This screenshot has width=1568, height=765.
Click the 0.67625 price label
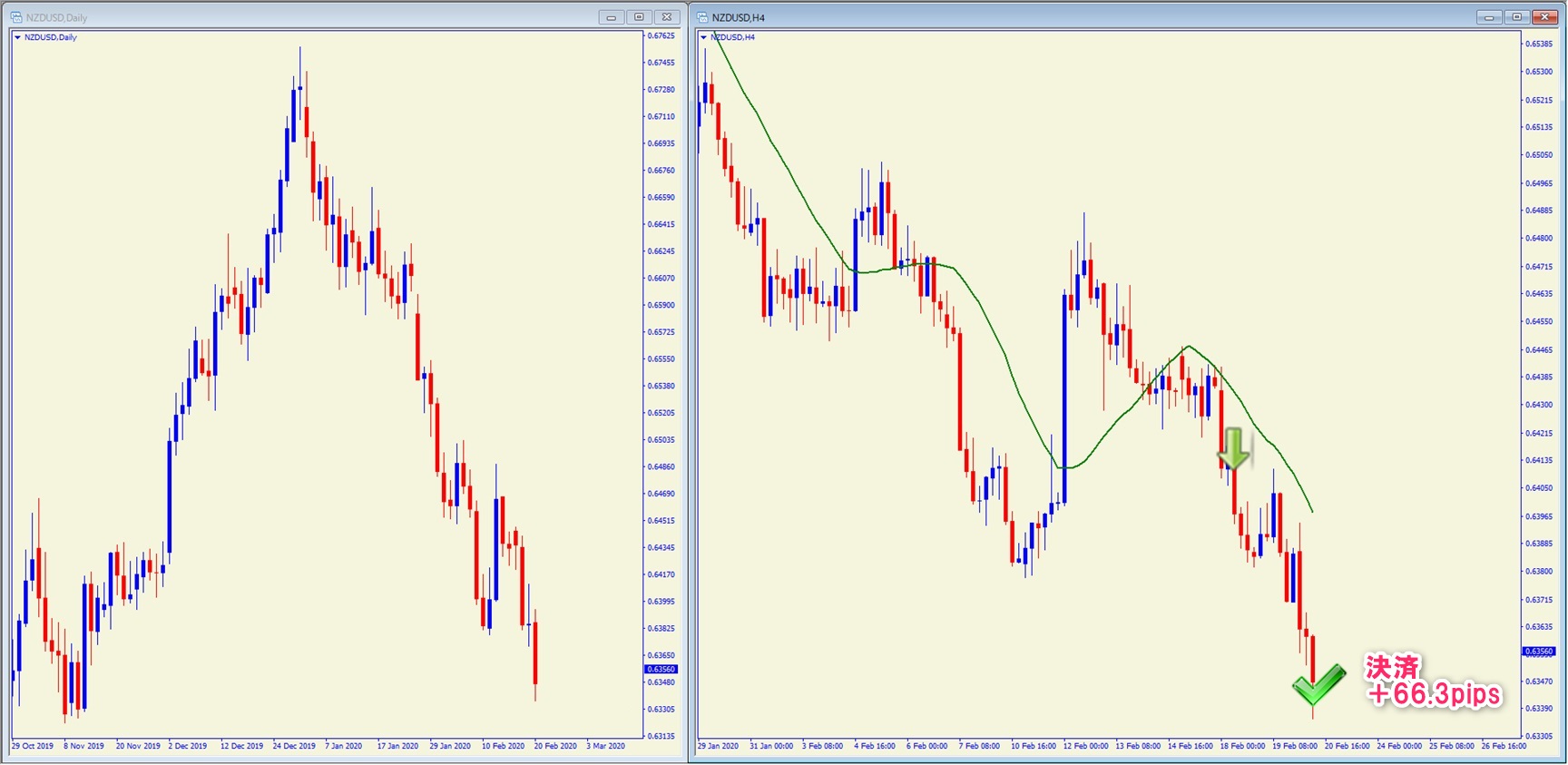click(x=661, y=35)
